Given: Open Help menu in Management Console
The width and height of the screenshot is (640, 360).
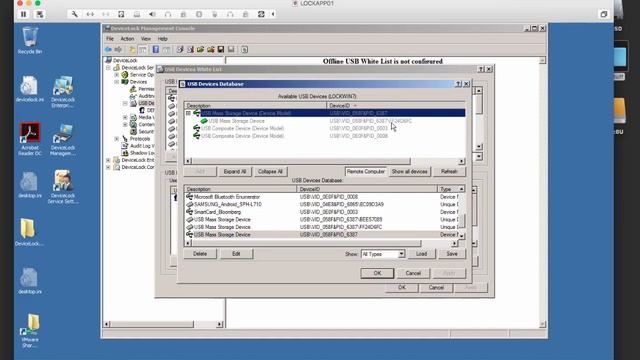Looking at the screenshot, I should pyautogui.click(x=162, y=39).
